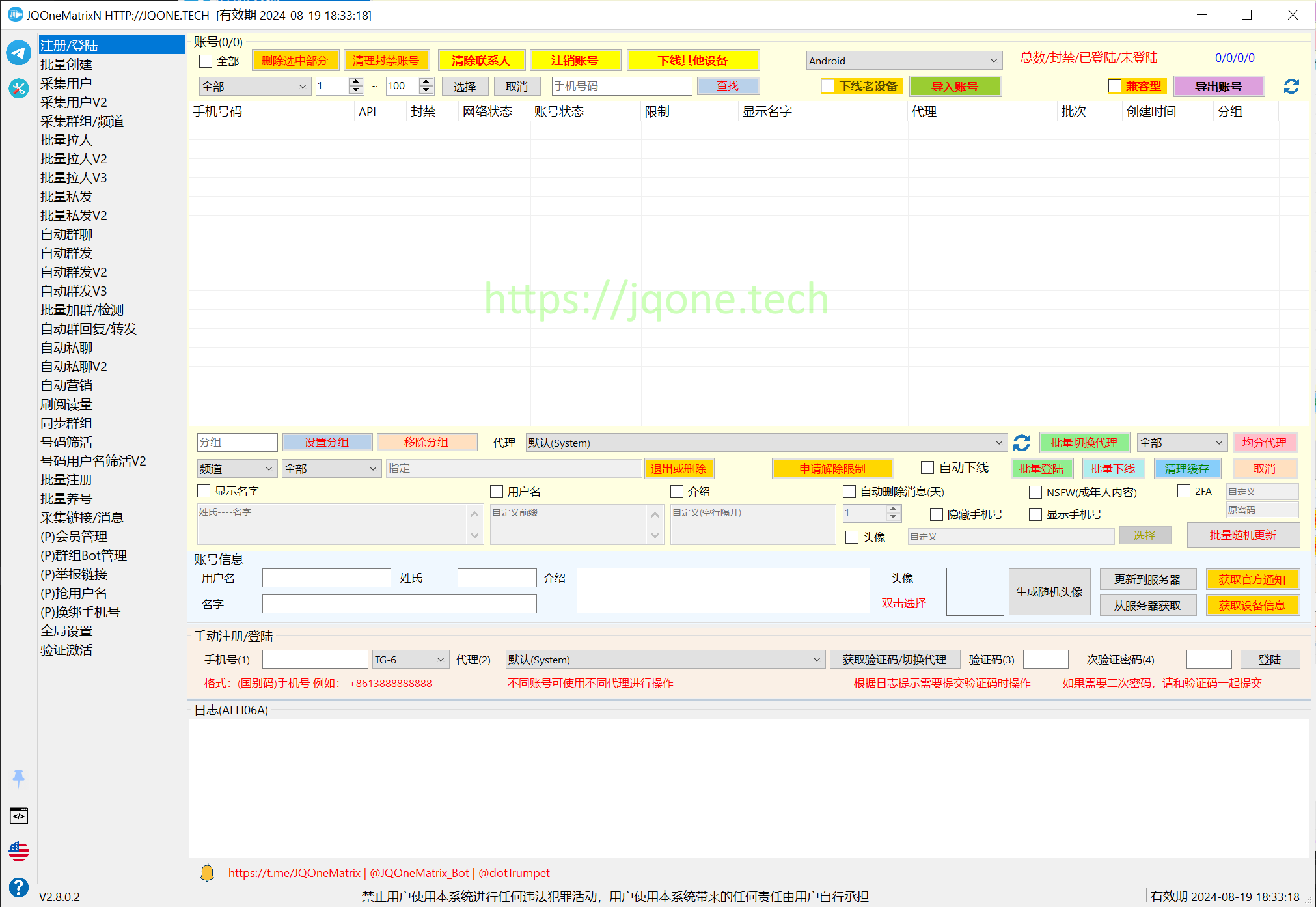This screenshot has height=907, width=1316.
Task: Click the 删除选中部分 button
Action: coord(295,61)
